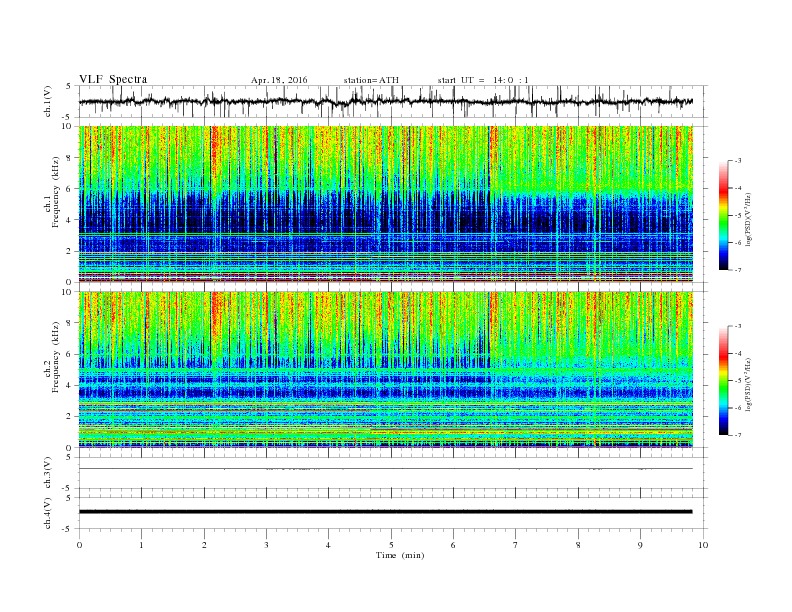Click inside the ch.1 spectrogram panel

point(385,204)
